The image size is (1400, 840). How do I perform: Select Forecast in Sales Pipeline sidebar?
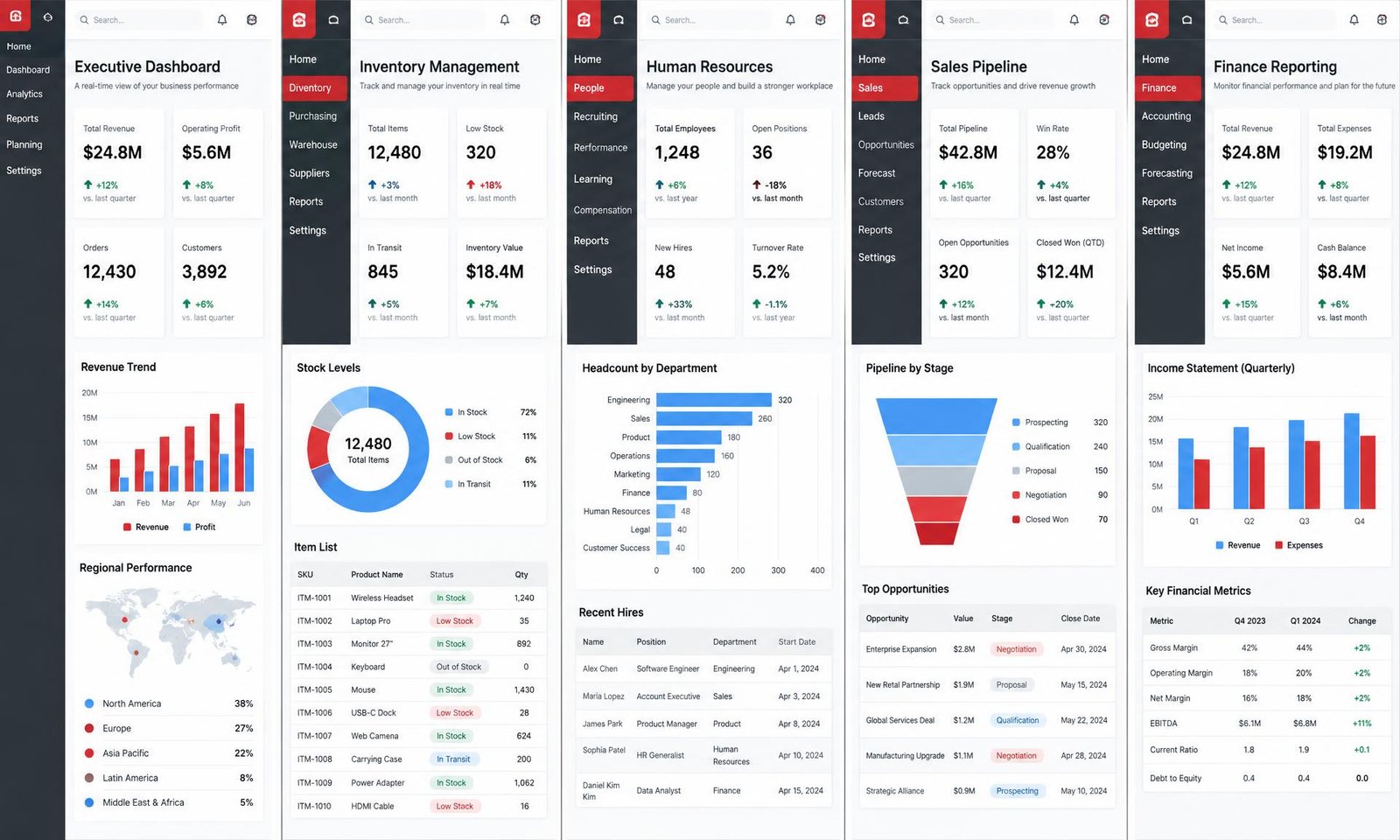click(877, 173)
